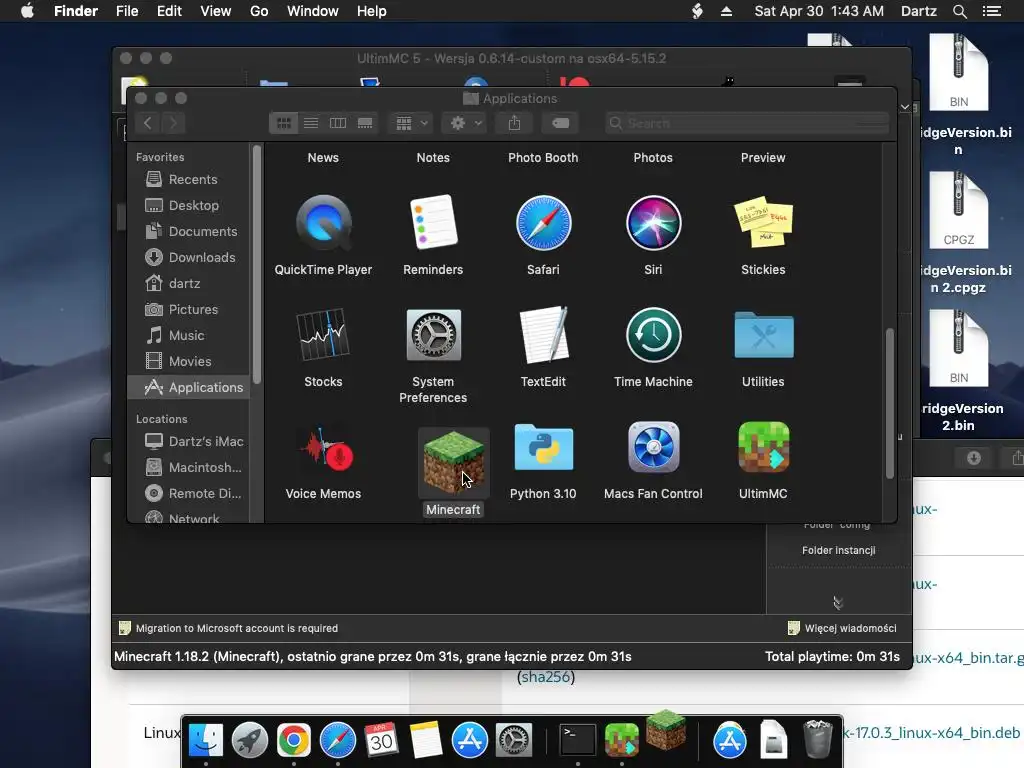Open Calendar from the Dock
Viewport: 1024px width, 768px height.
pos(381,740)
